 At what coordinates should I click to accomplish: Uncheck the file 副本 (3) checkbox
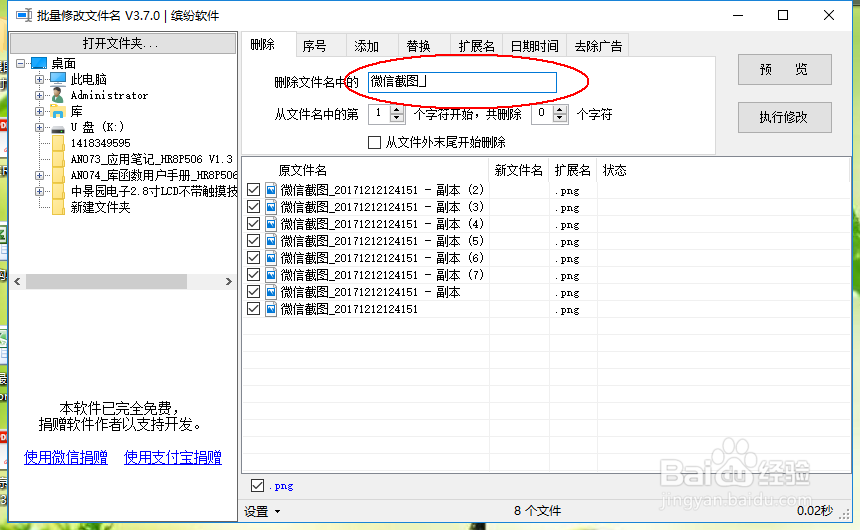click(x=253, y=207)
